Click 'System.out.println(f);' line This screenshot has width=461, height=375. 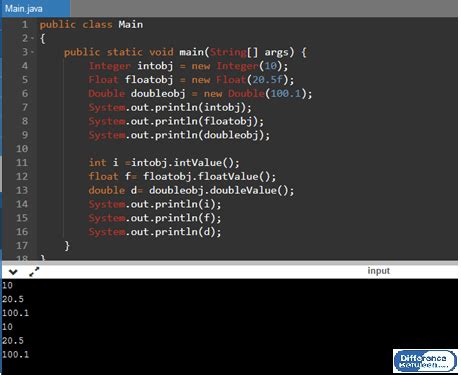[x=155, y=218]
